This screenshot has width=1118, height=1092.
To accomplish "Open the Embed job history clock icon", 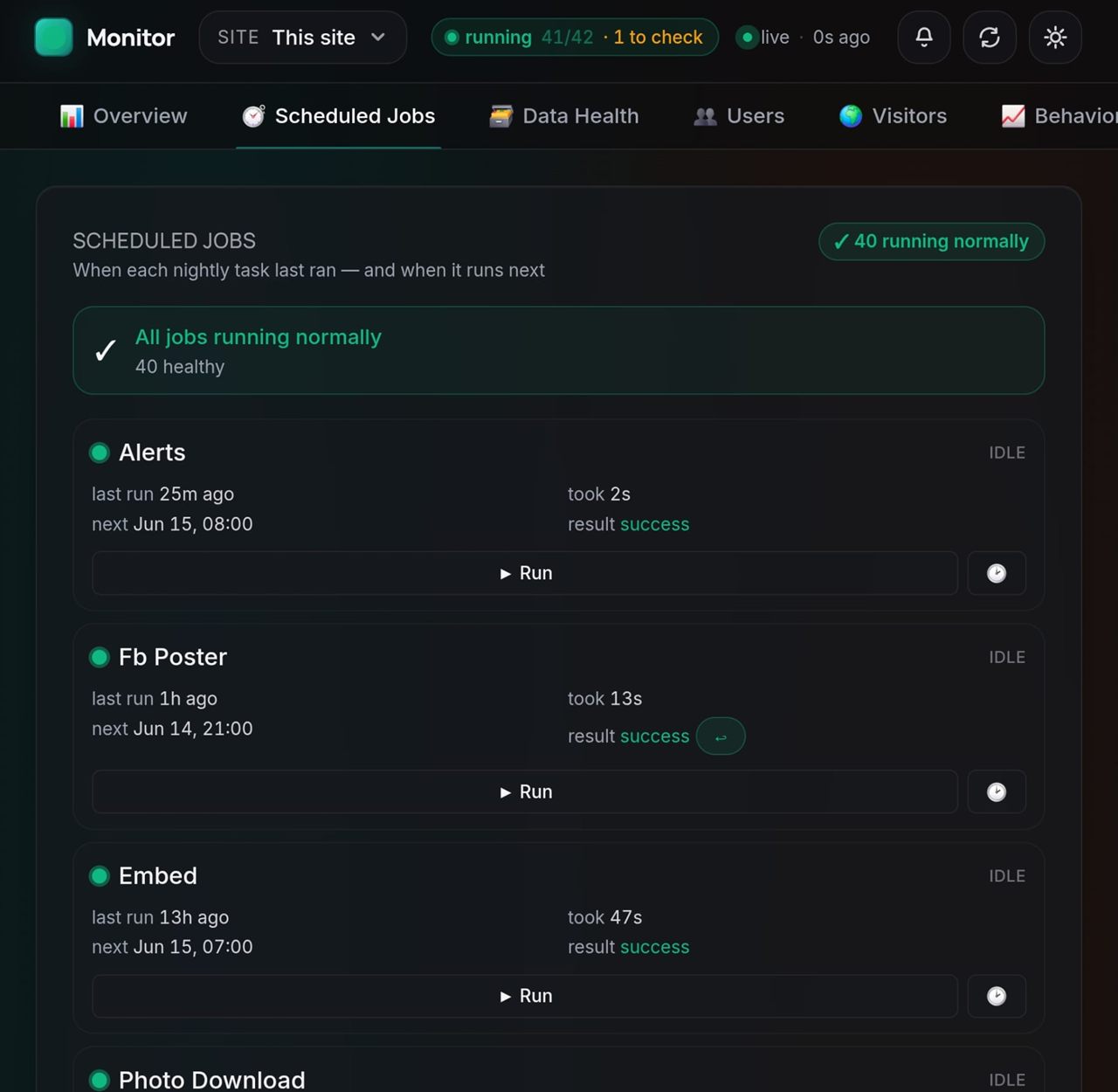I will click(997, 996).
